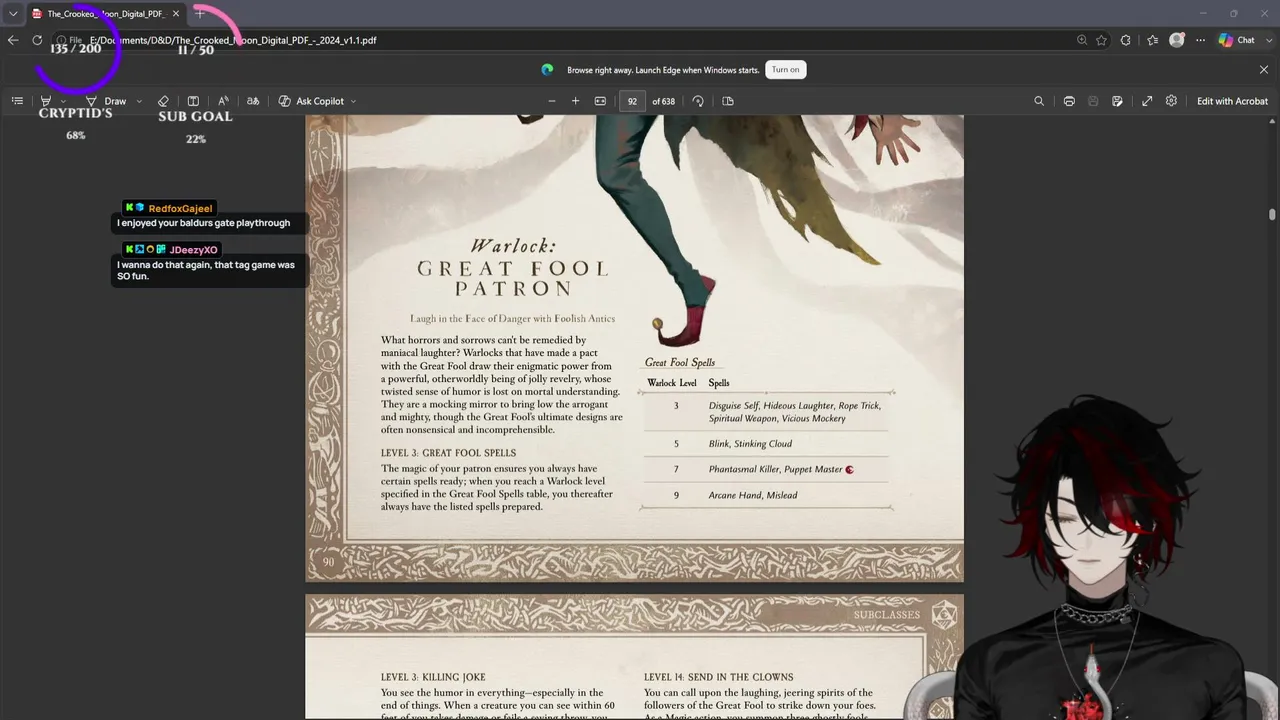This screenshot has width=1280, height=720.
Task: Open the browser profile avatar
Action: tap(1177, 40)
